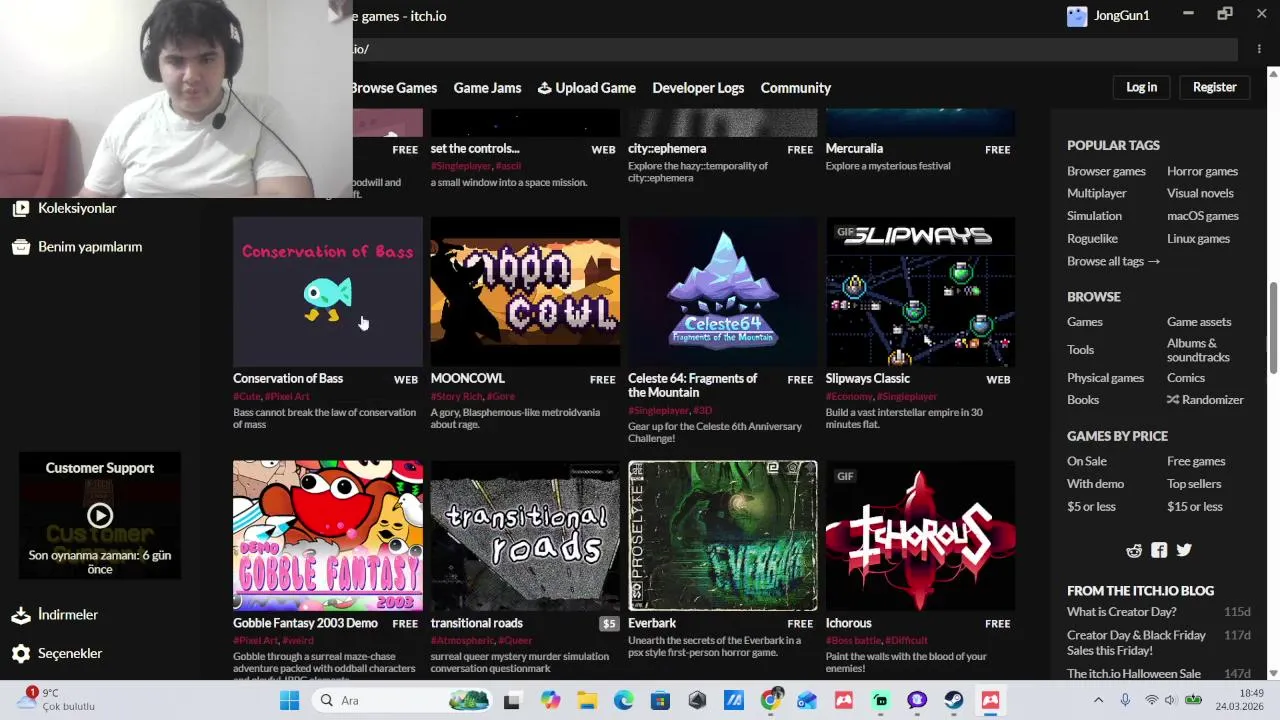The image size is (1280, 720).
Task: Filter by $5 or less
Action: point(1091,507)
